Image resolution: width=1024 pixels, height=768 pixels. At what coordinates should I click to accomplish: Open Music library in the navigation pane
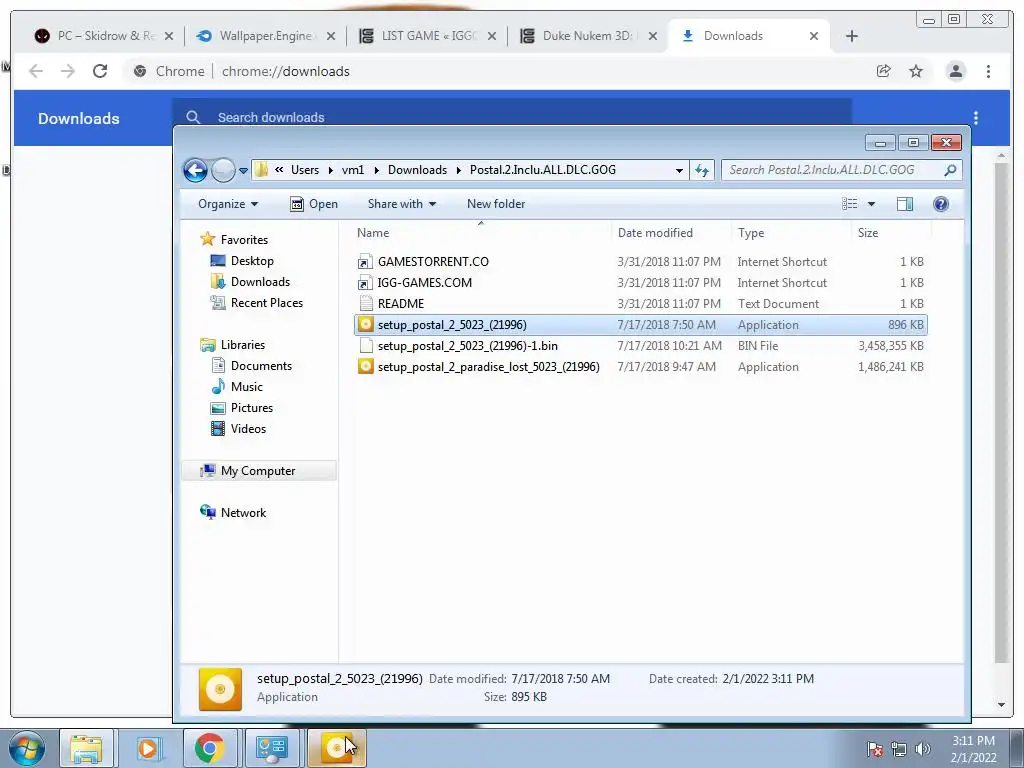pos(246,387)
